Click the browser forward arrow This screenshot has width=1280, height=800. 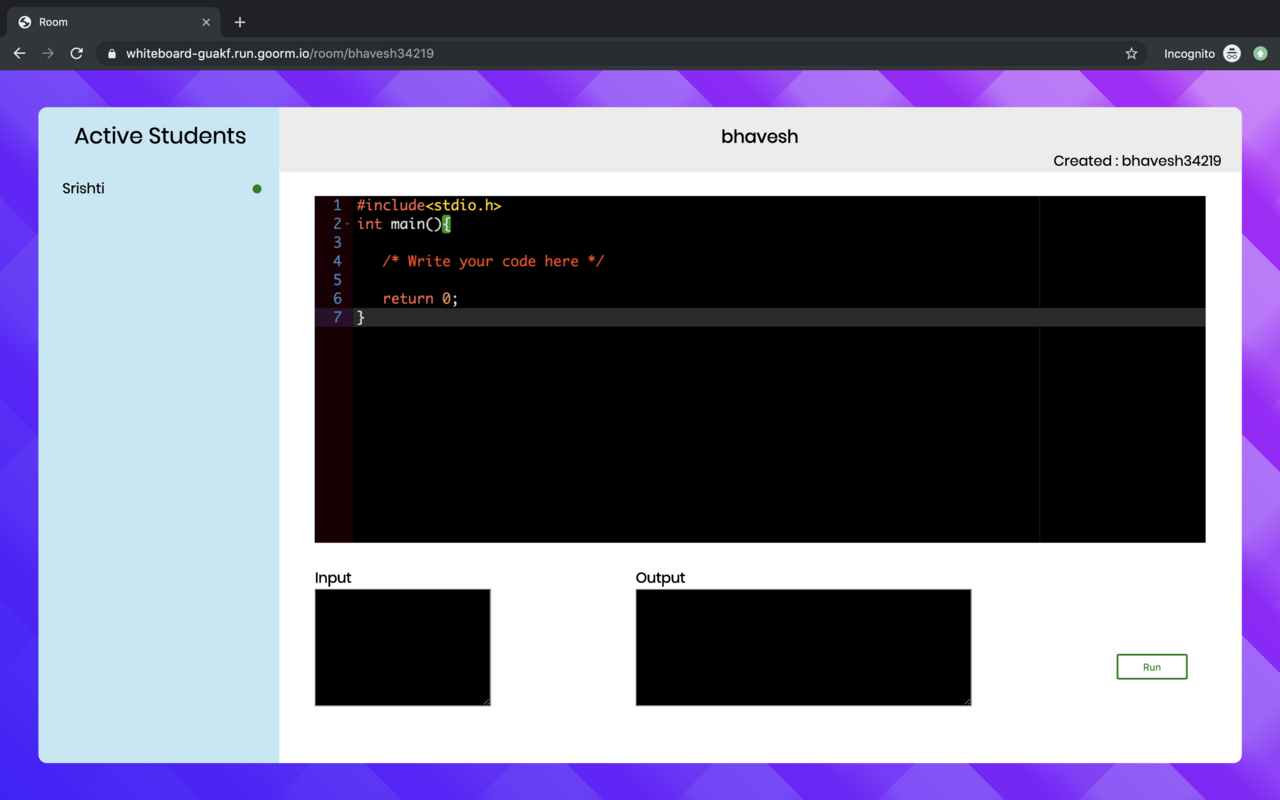click(48, 53)
